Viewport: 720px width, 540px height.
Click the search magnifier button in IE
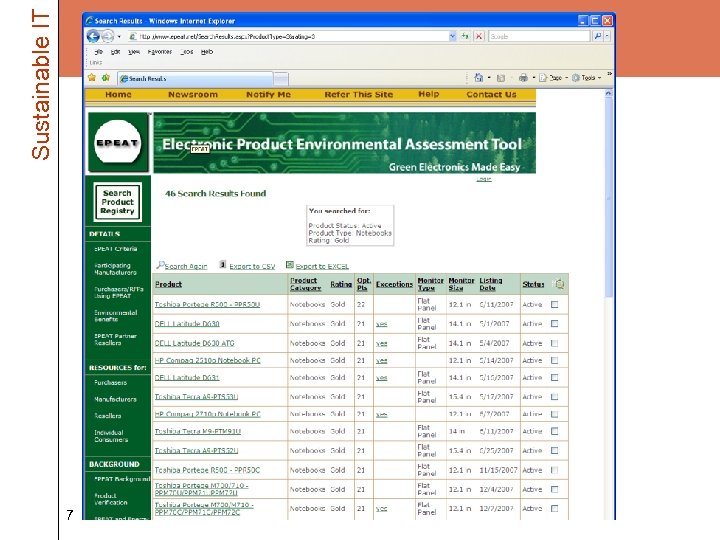(x=597, y=36)
